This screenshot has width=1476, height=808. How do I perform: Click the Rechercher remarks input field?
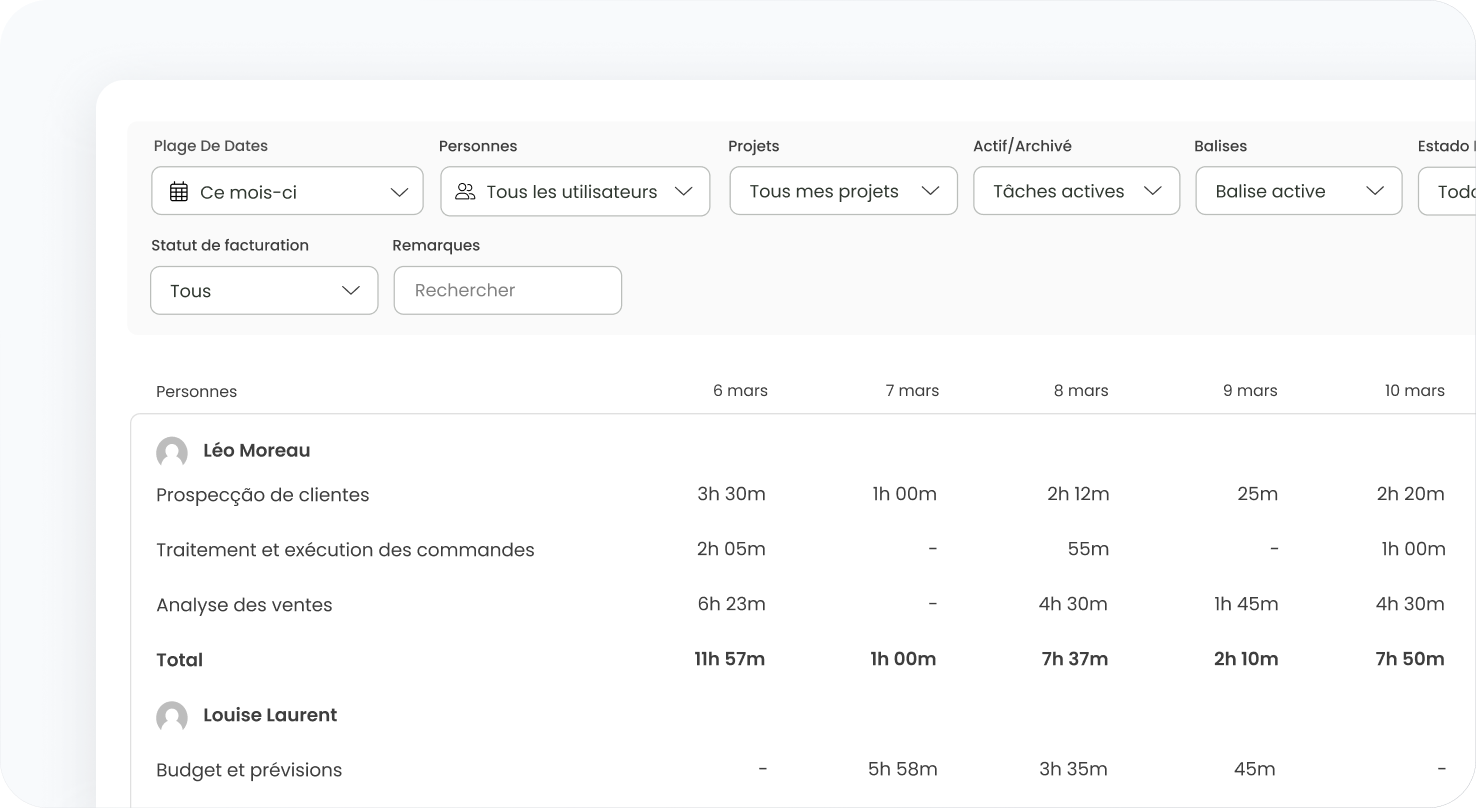pyautogui.click(x=507, y=291)
